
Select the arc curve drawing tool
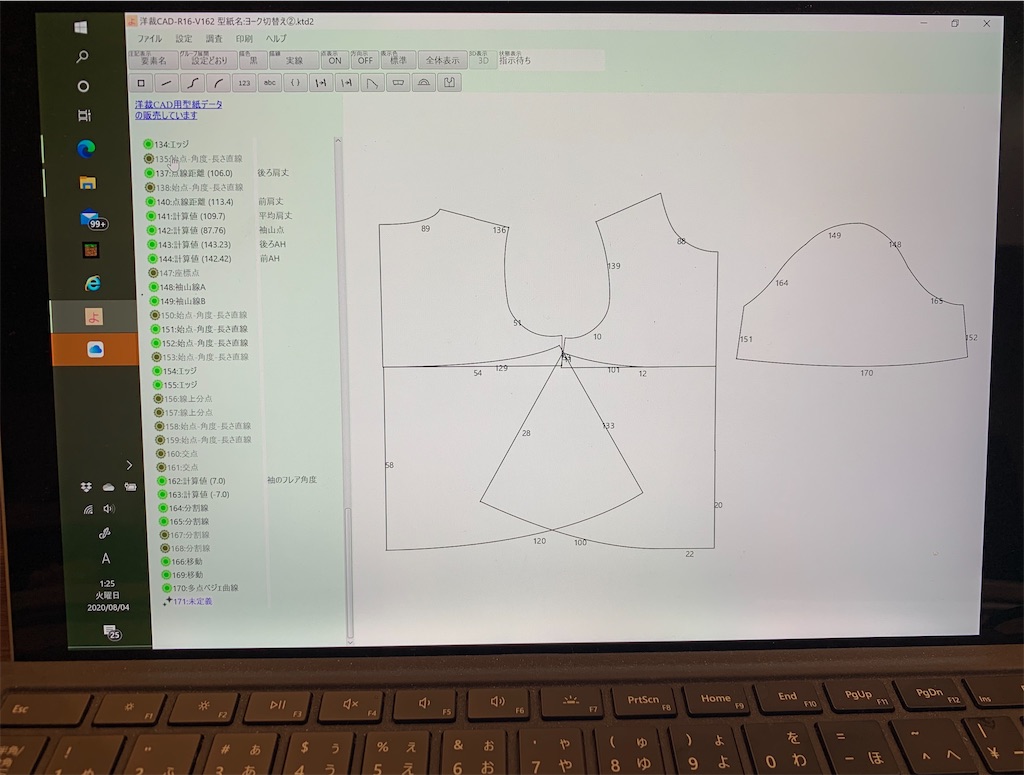point(218,83)
